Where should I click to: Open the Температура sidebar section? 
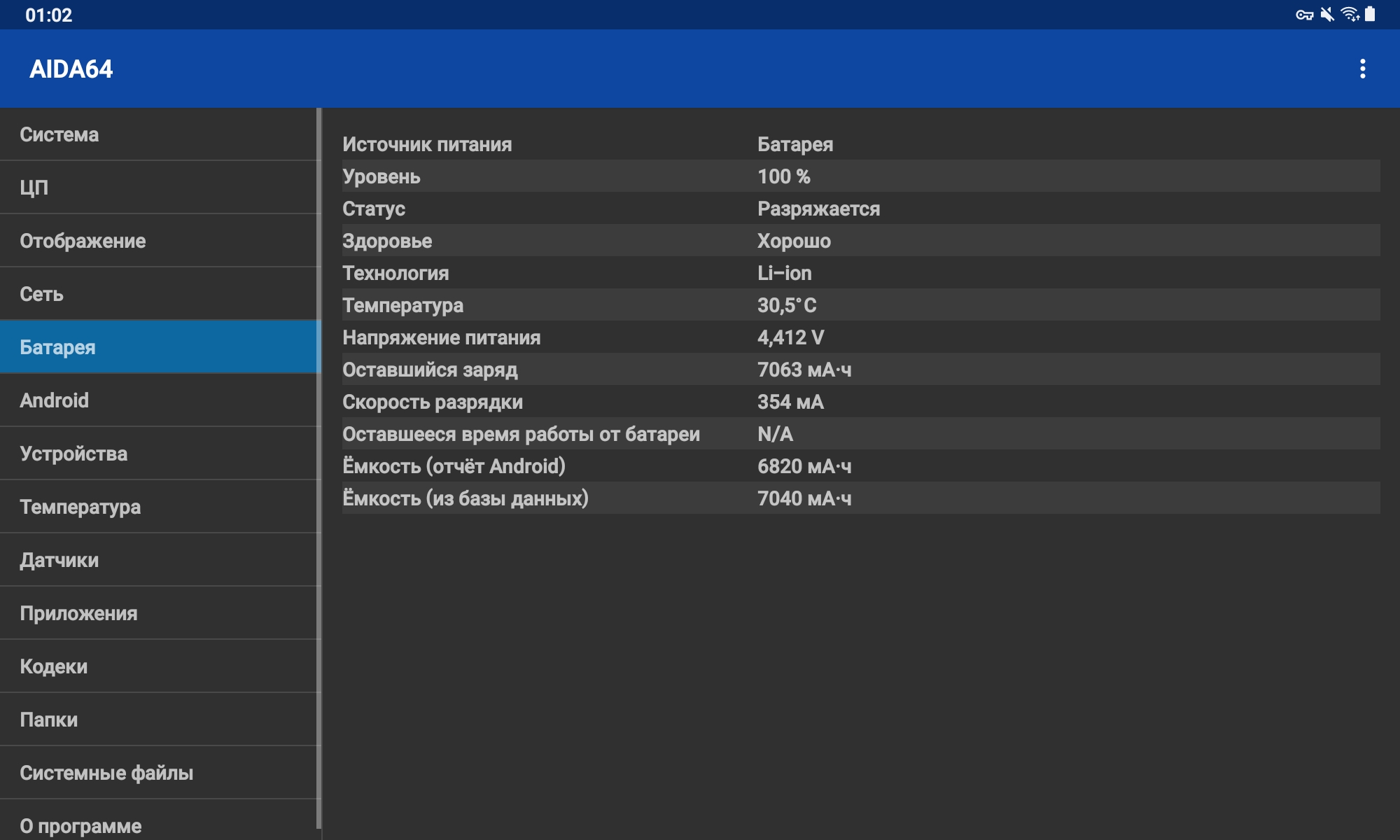(x=160, y=507)
